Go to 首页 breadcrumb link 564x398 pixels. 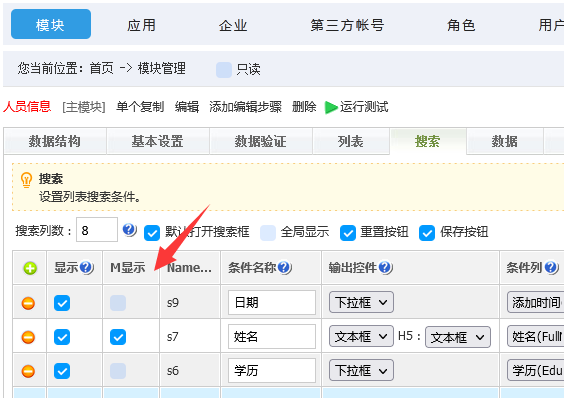click(x=101, y=68)
